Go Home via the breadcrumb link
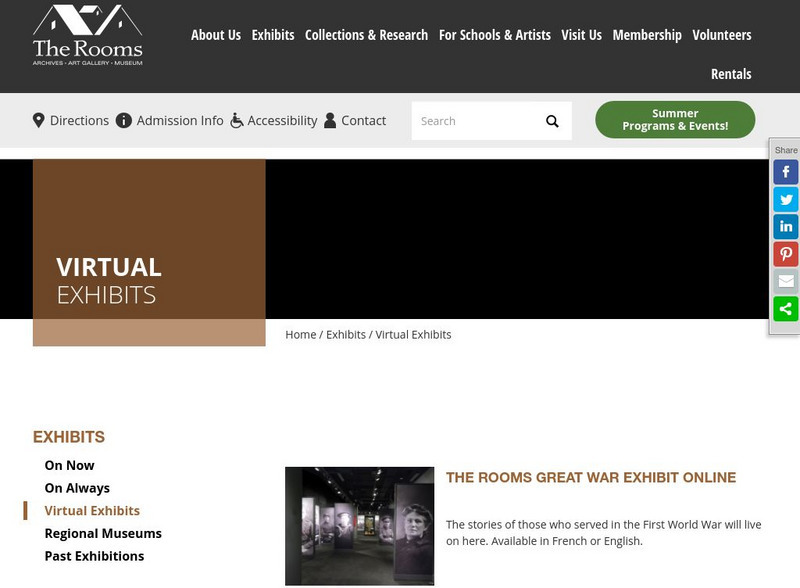 pos(300,334)
